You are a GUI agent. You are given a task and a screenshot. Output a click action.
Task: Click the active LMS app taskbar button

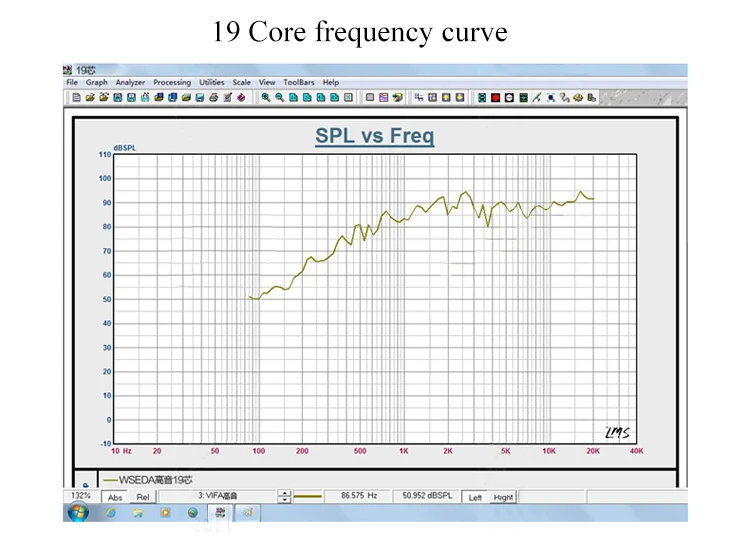220,513
